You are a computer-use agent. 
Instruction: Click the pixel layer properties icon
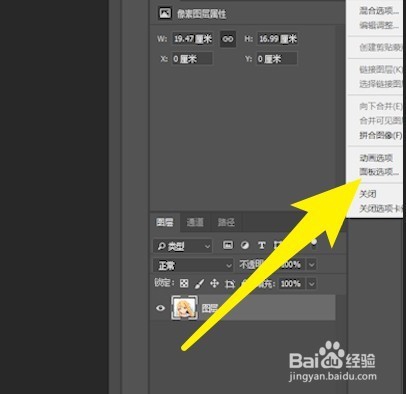pyautogui.click(x=165, y=13)
